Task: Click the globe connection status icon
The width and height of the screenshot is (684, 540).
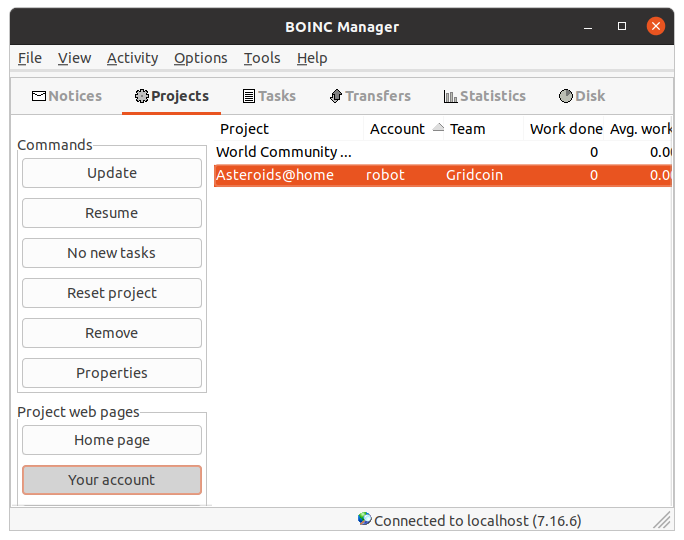Action: [365, 519]
